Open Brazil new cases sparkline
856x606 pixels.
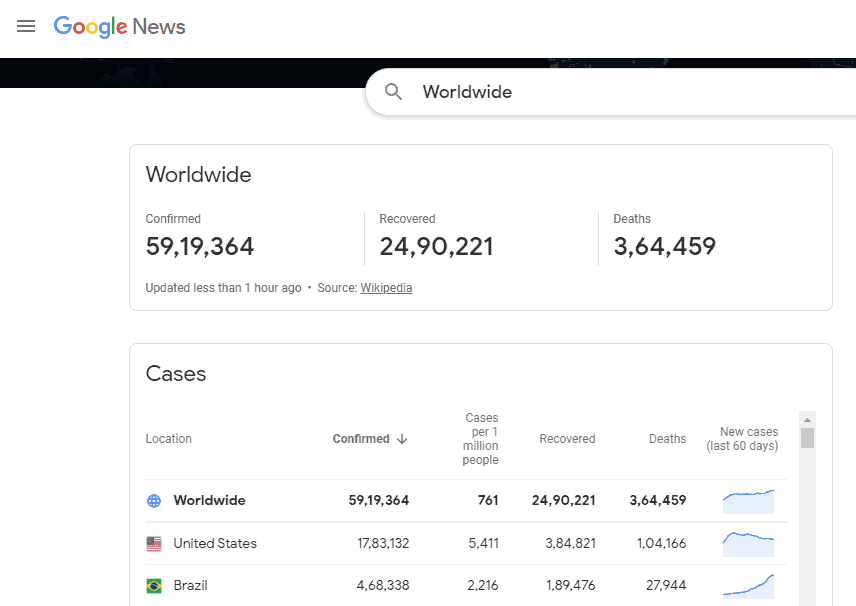(748, 586)
